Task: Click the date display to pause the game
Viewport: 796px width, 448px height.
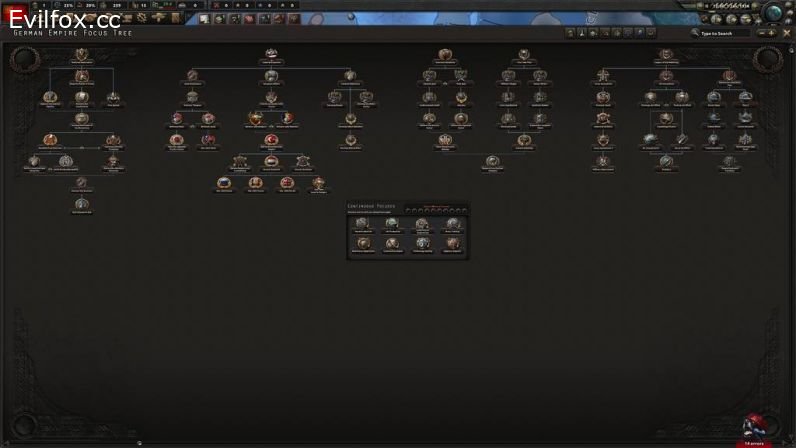Action: click(727, 6)
